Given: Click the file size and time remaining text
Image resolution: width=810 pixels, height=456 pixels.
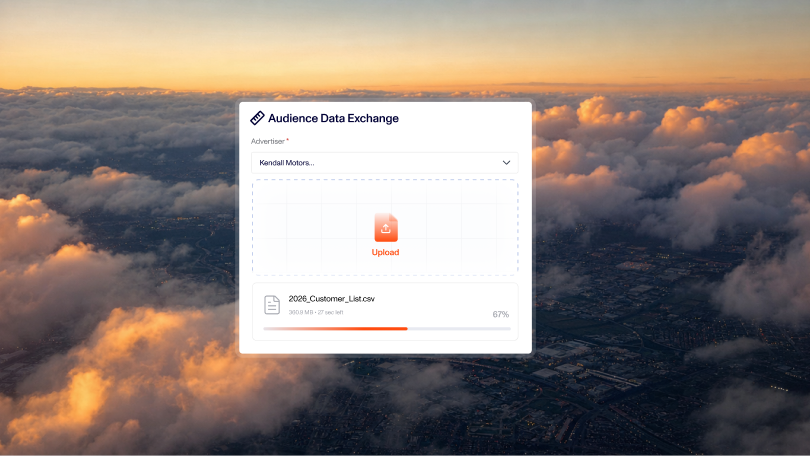Looking at the screenshot, I should [316, 312].
